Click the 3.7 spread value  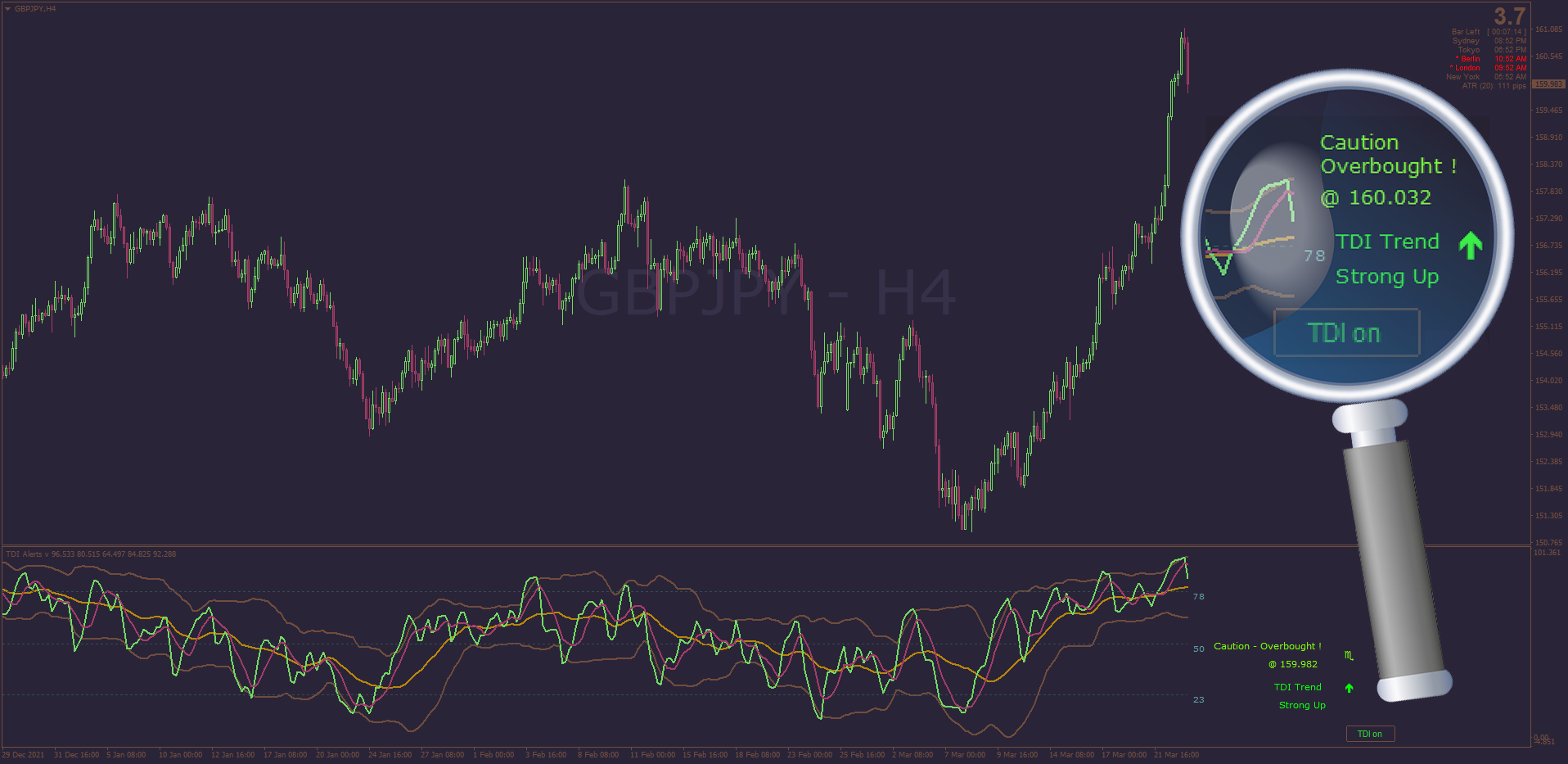coord(1509,16)
